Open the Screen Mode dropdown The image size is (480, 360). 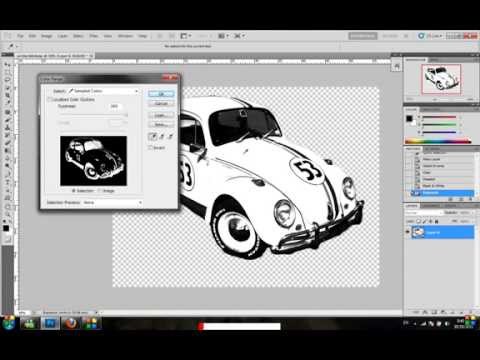[x=240, y=36]
